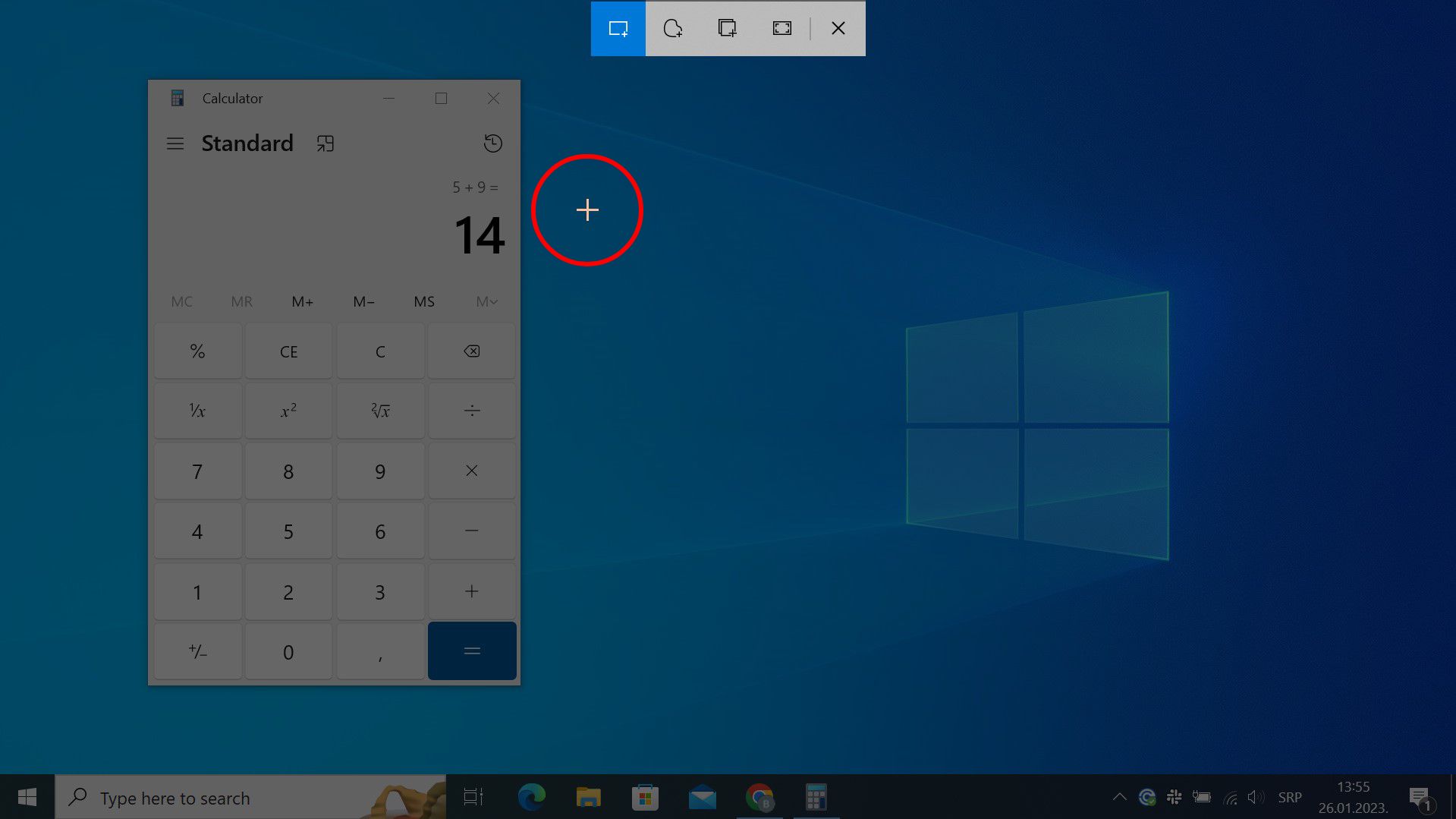Image resolution: width=1456 pixels, height=819 pixels.
Task: Click SRP language indicator
Action: click(1290, 798)
